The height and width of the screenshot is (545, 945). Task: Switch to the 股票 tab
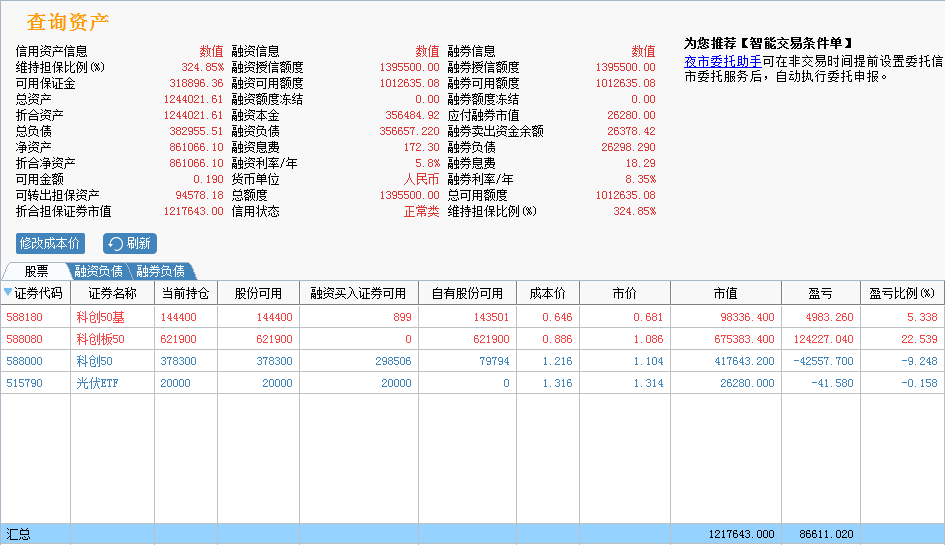tap(36, 271)
